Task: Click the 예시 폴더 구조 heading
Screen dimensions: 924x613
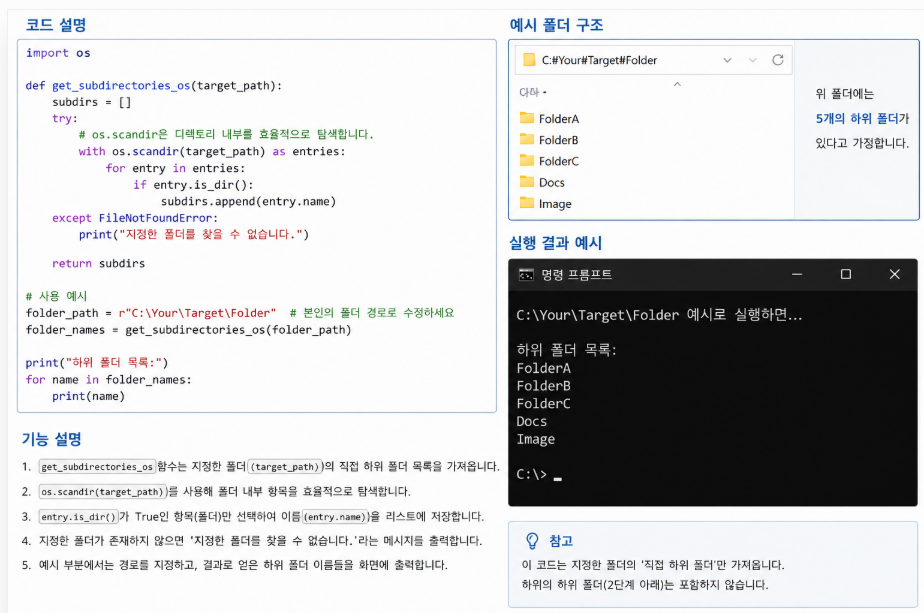Action: (x=556, y=25)
